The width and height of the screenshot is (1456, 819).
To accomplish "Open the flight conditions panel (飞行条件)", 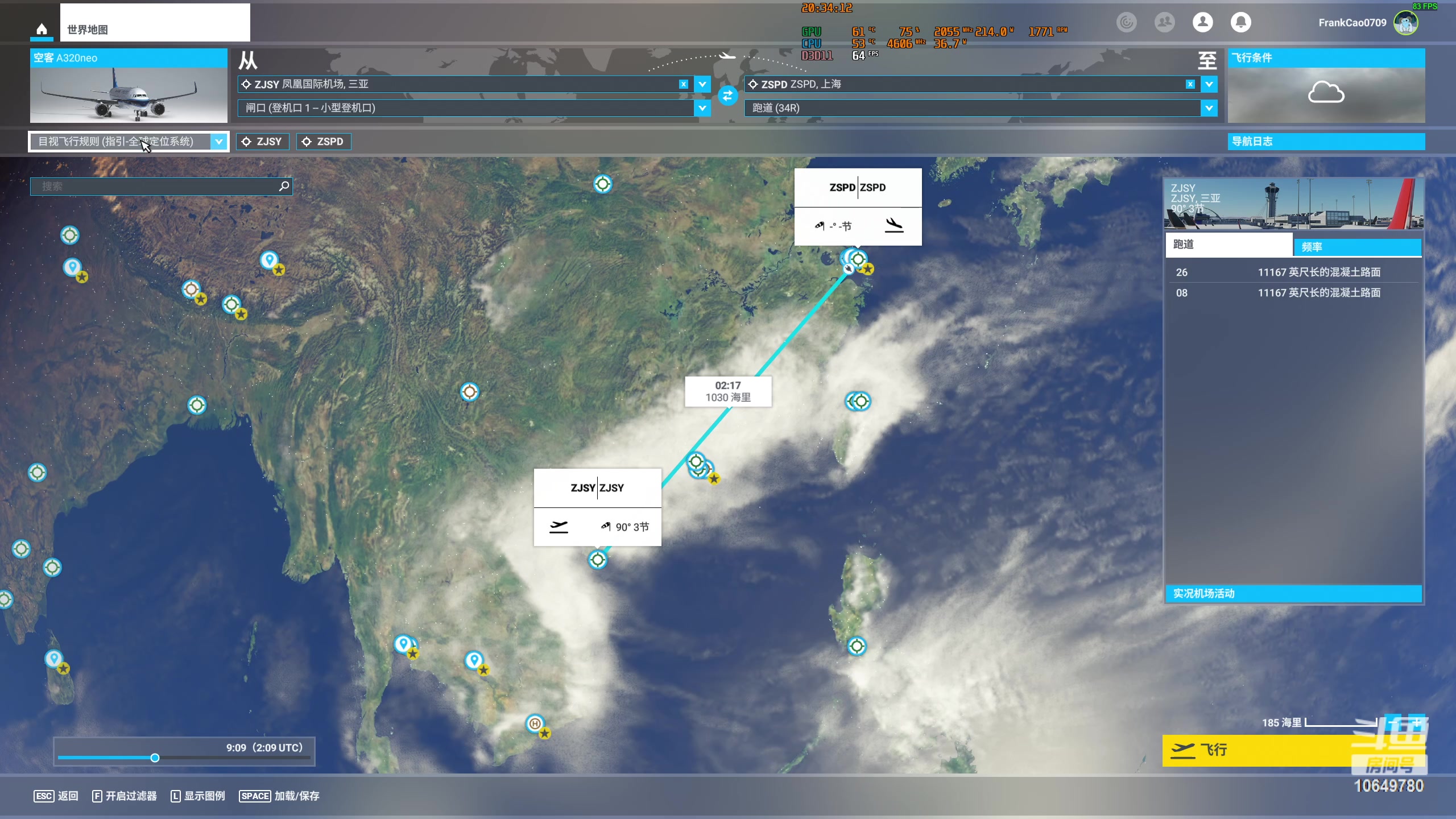I will click(x=1326, y=58).
